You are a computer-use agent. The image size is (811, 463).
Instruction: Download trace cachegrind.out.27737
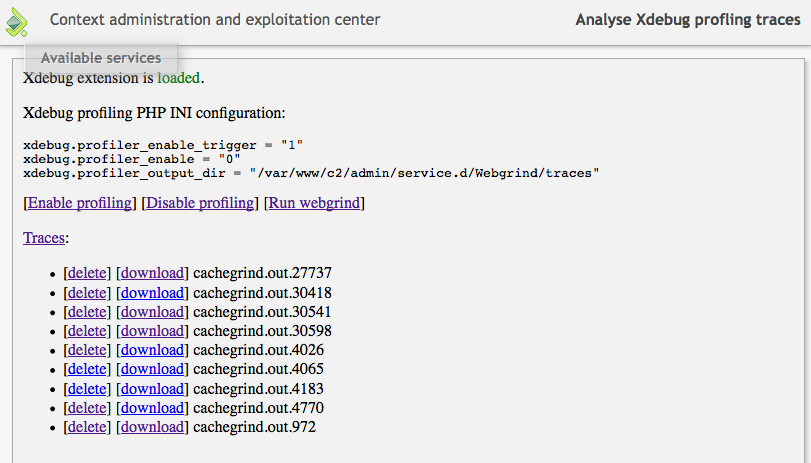152,273
